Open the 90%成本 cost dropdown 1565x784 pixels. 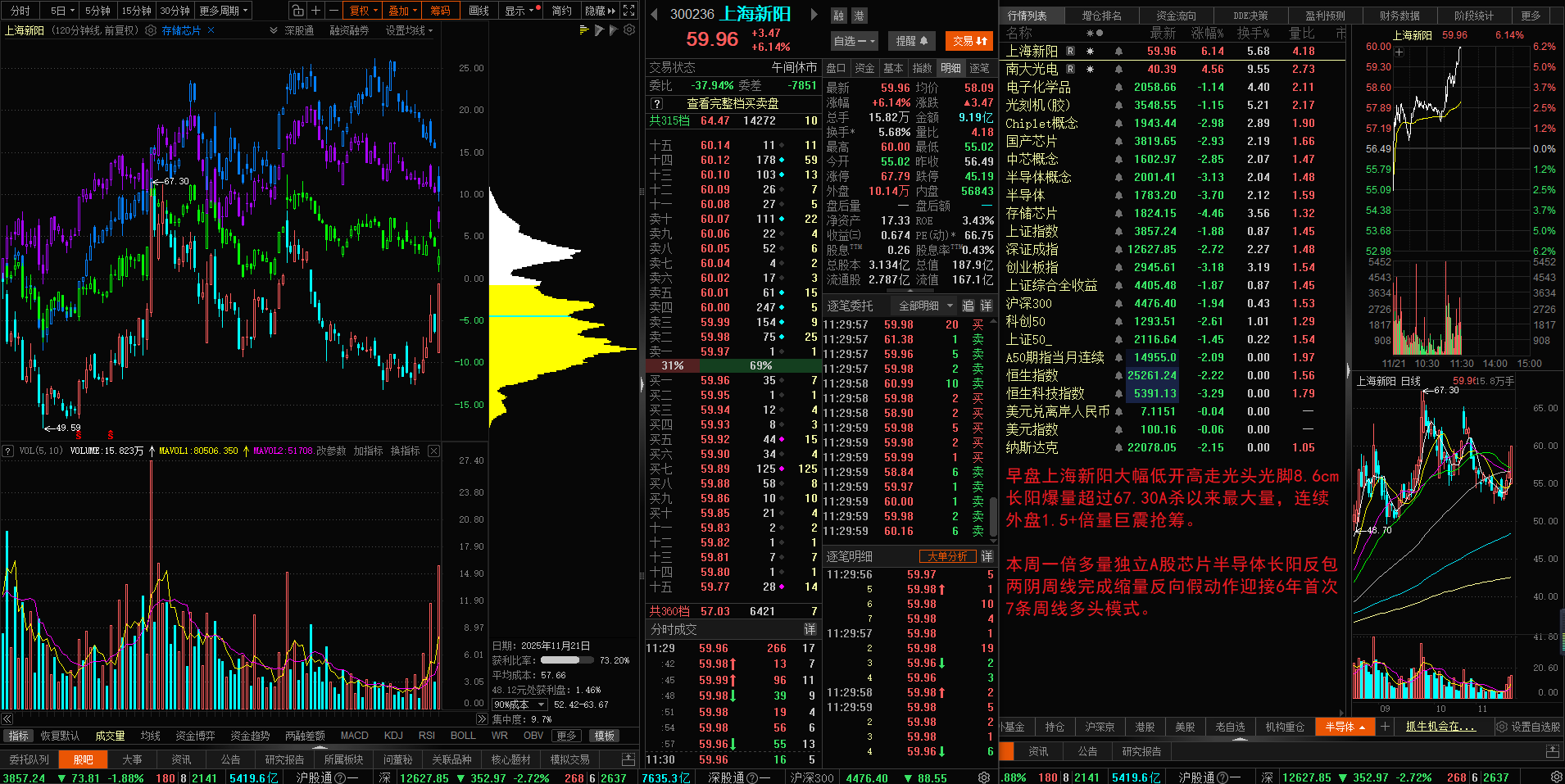coord(519,705)
